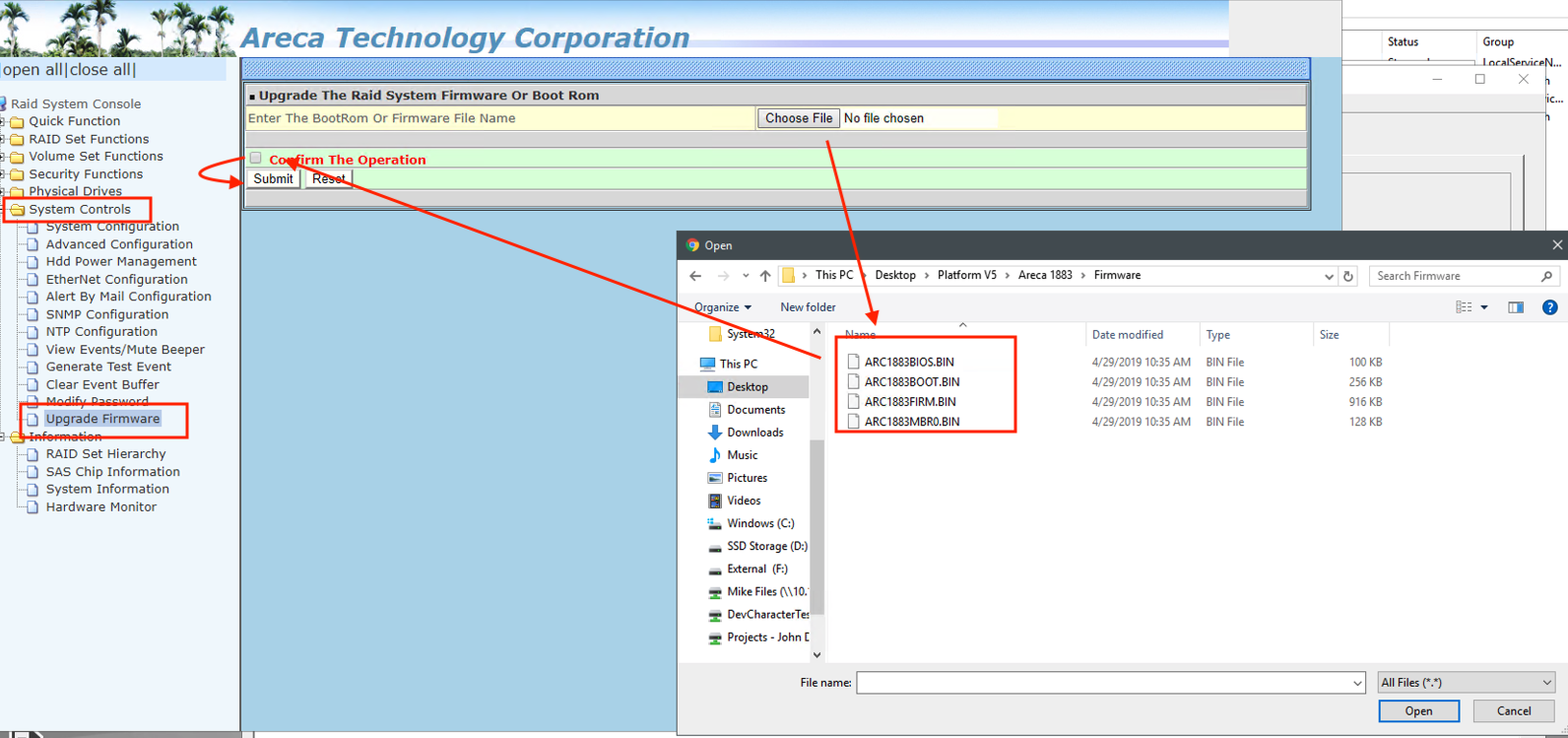
Task: Go up one folder level arrow
Action: tap(765, 276)
